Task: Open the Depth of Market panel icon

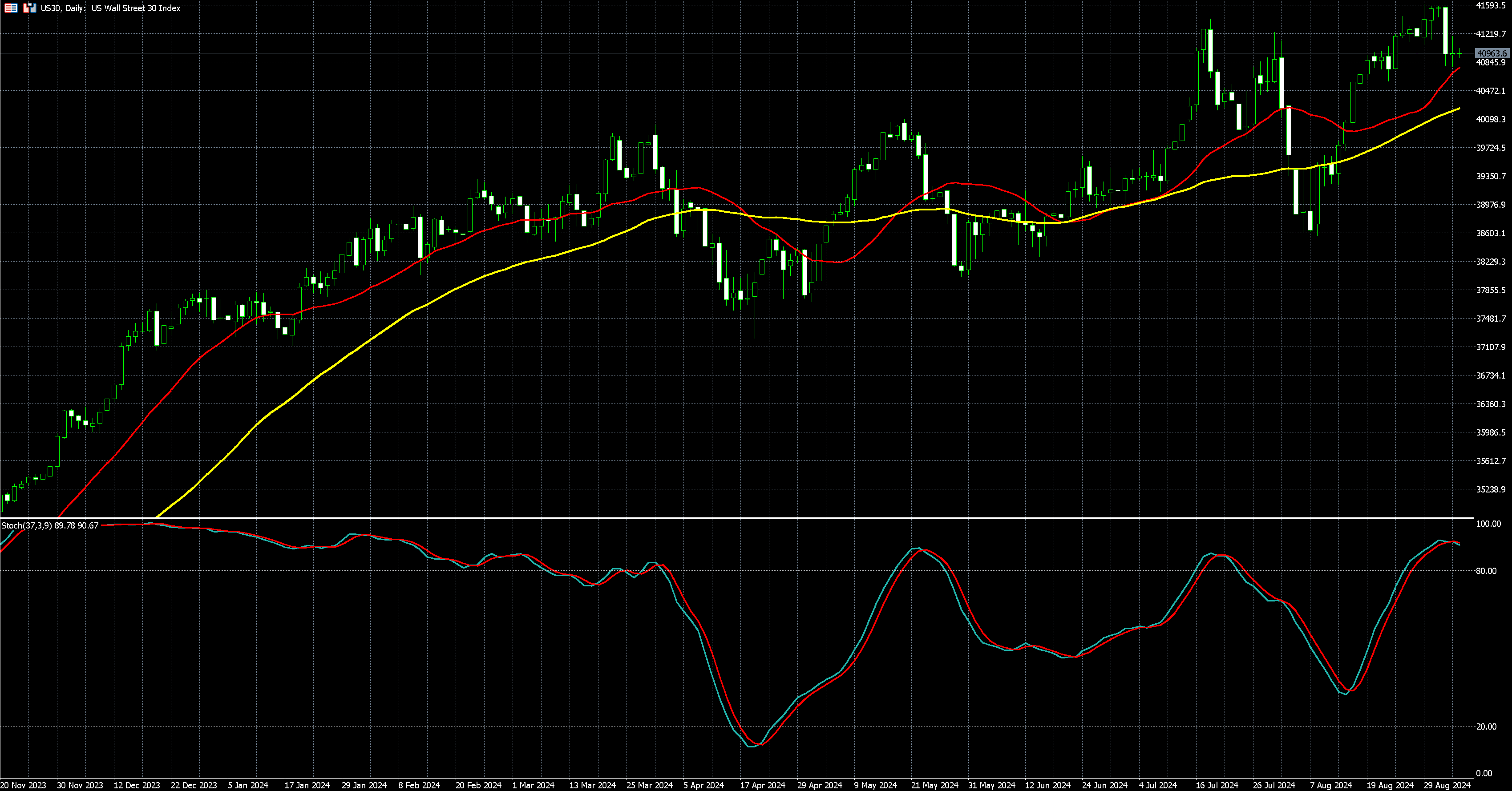Action: coord(11,8)
